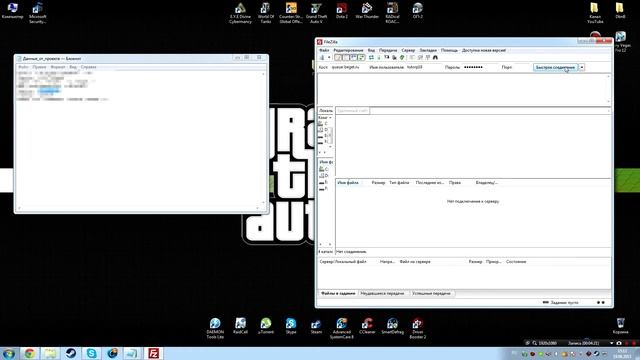Open Steam from the taskbar
This screenshot has width=640, height=360.
(71, 353)
